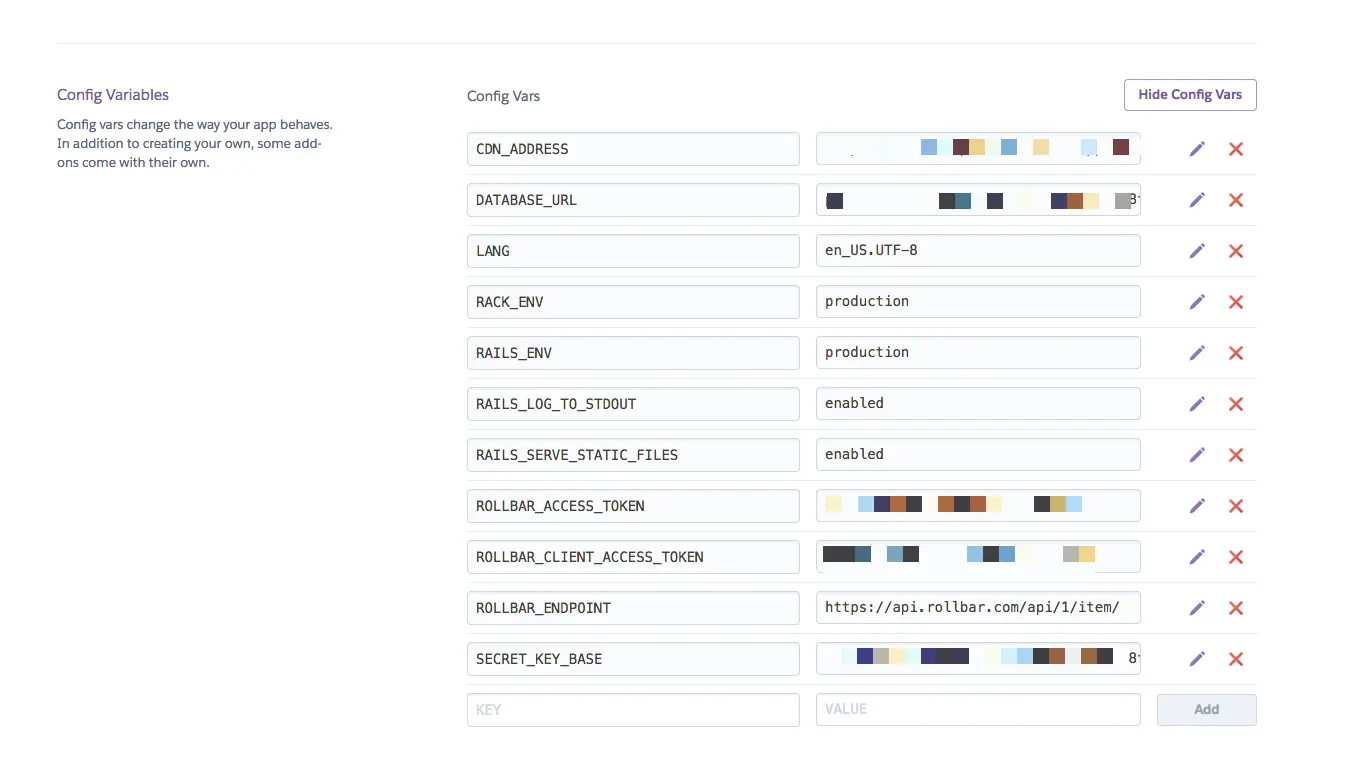Select the RAILS_SERVE_STATIC_FILES key field
The width and height of the screenshot is (1360, 780).
(x=633, y=455)
